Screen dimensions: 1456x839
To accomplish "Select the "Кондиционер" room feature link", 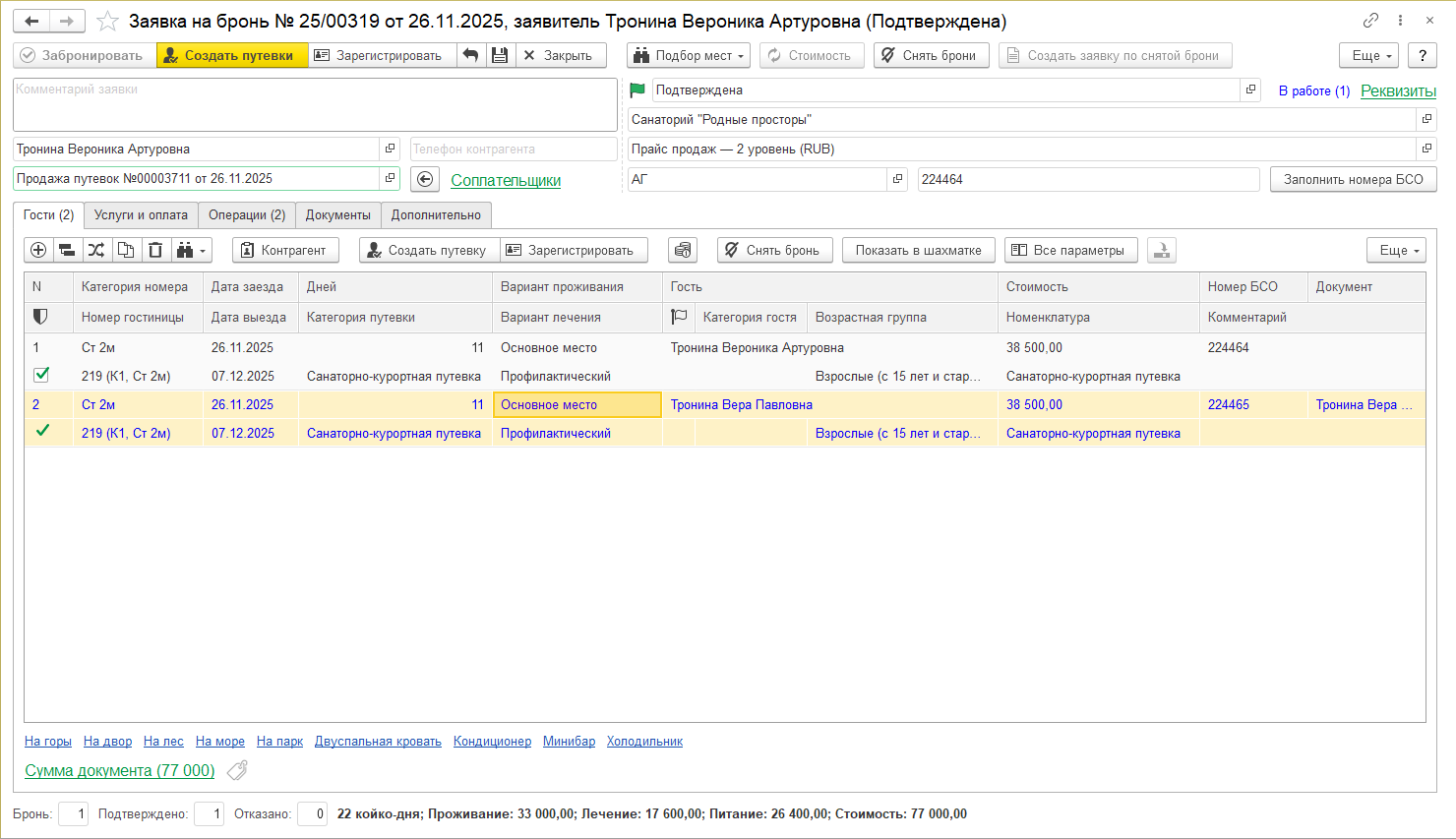I will click(492, 742).
